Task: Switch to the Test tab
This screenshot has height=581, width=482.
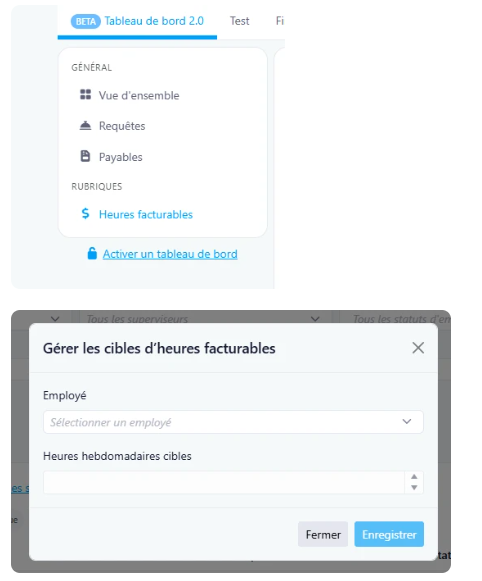Action: coord(239,21)
